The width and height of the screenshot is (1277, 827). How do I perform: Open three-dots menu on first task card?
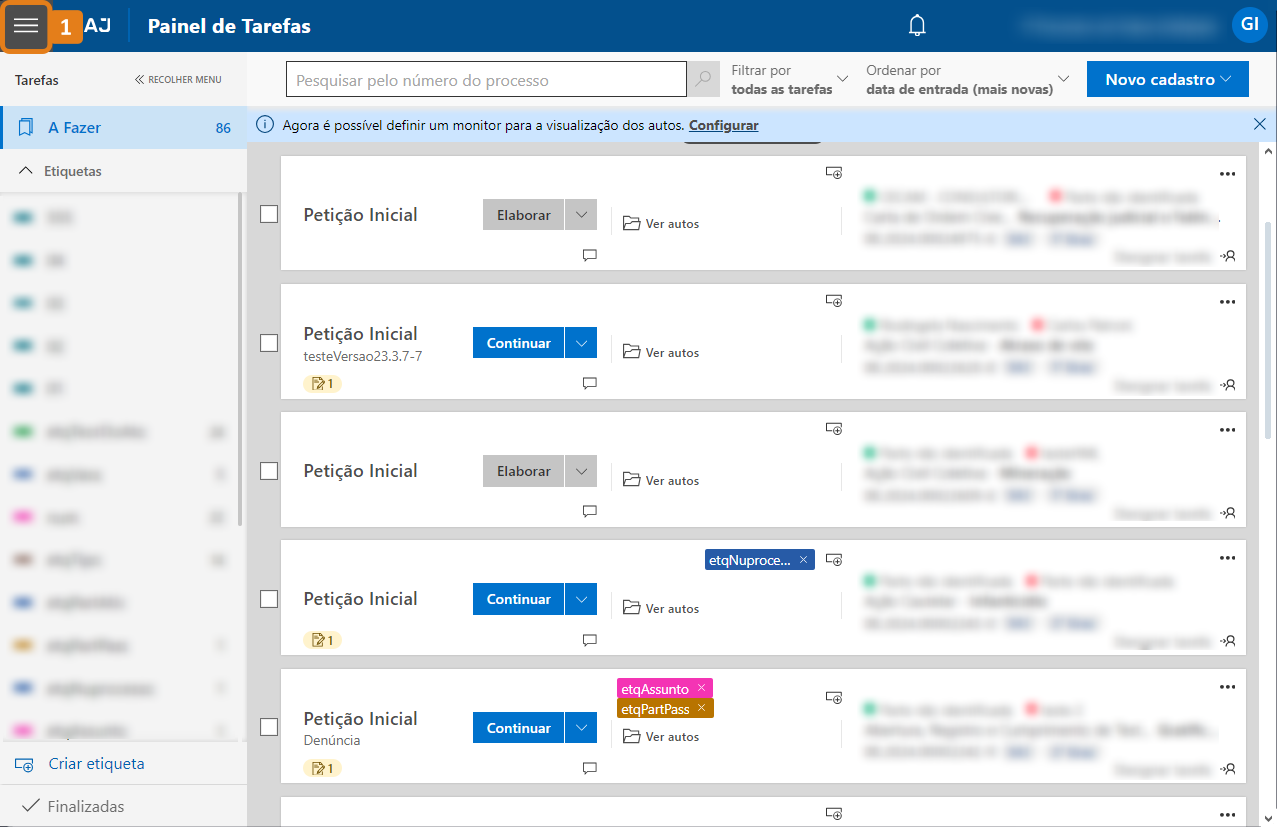point(1228,173)
